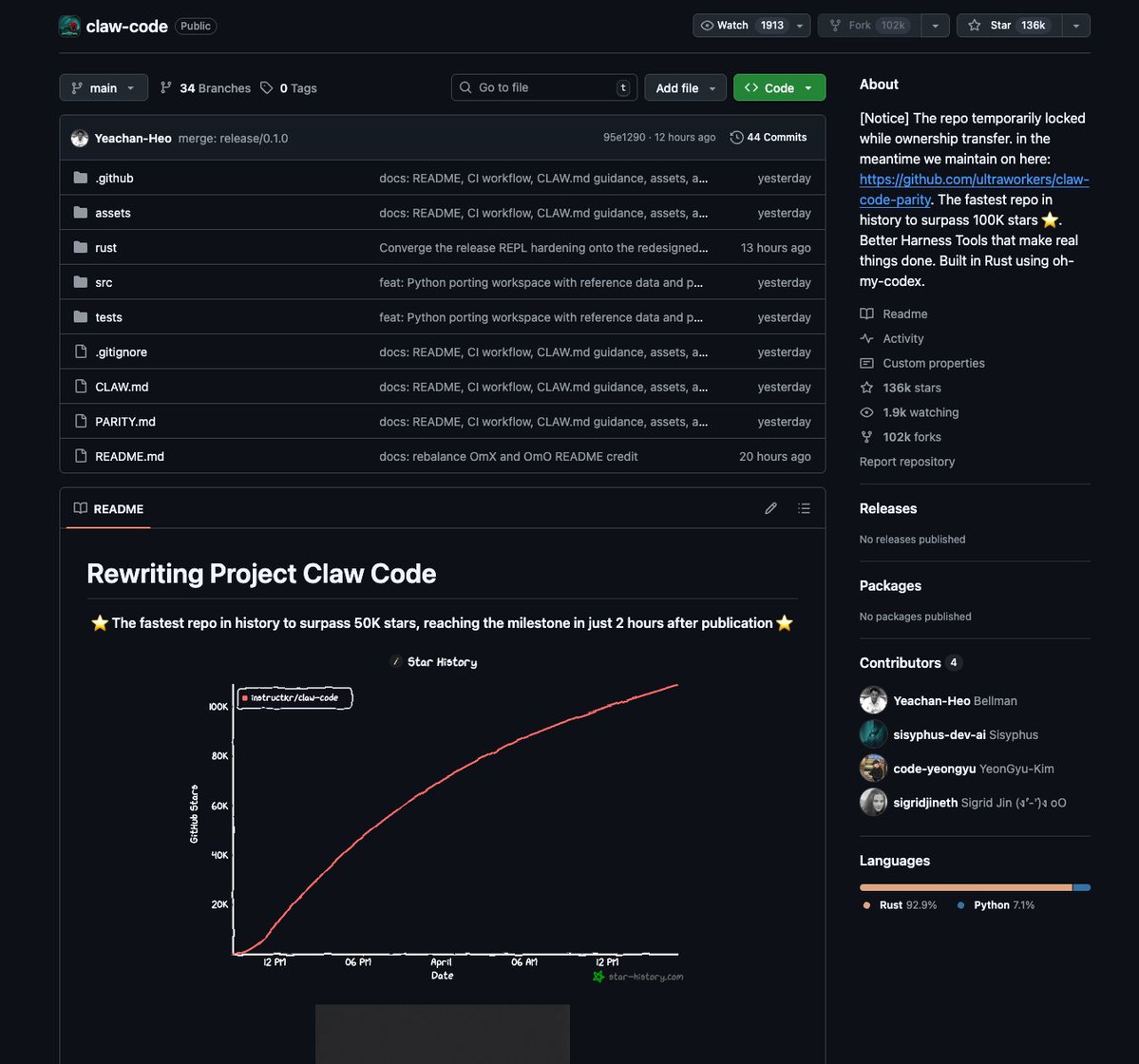Open the Fork options dropdown arrow
1139x1064 pixels.
[x=936, y=26]
